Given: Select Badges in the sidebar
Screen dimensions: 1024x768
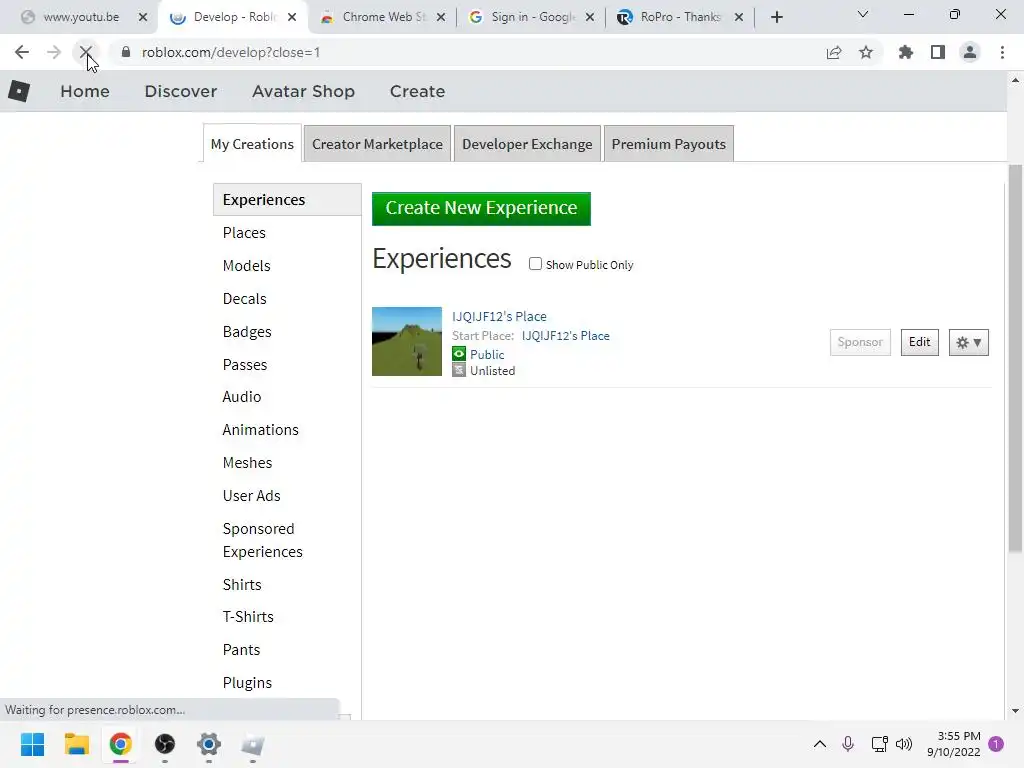Looking at the screenshot, I should click(x=247, y=332).
